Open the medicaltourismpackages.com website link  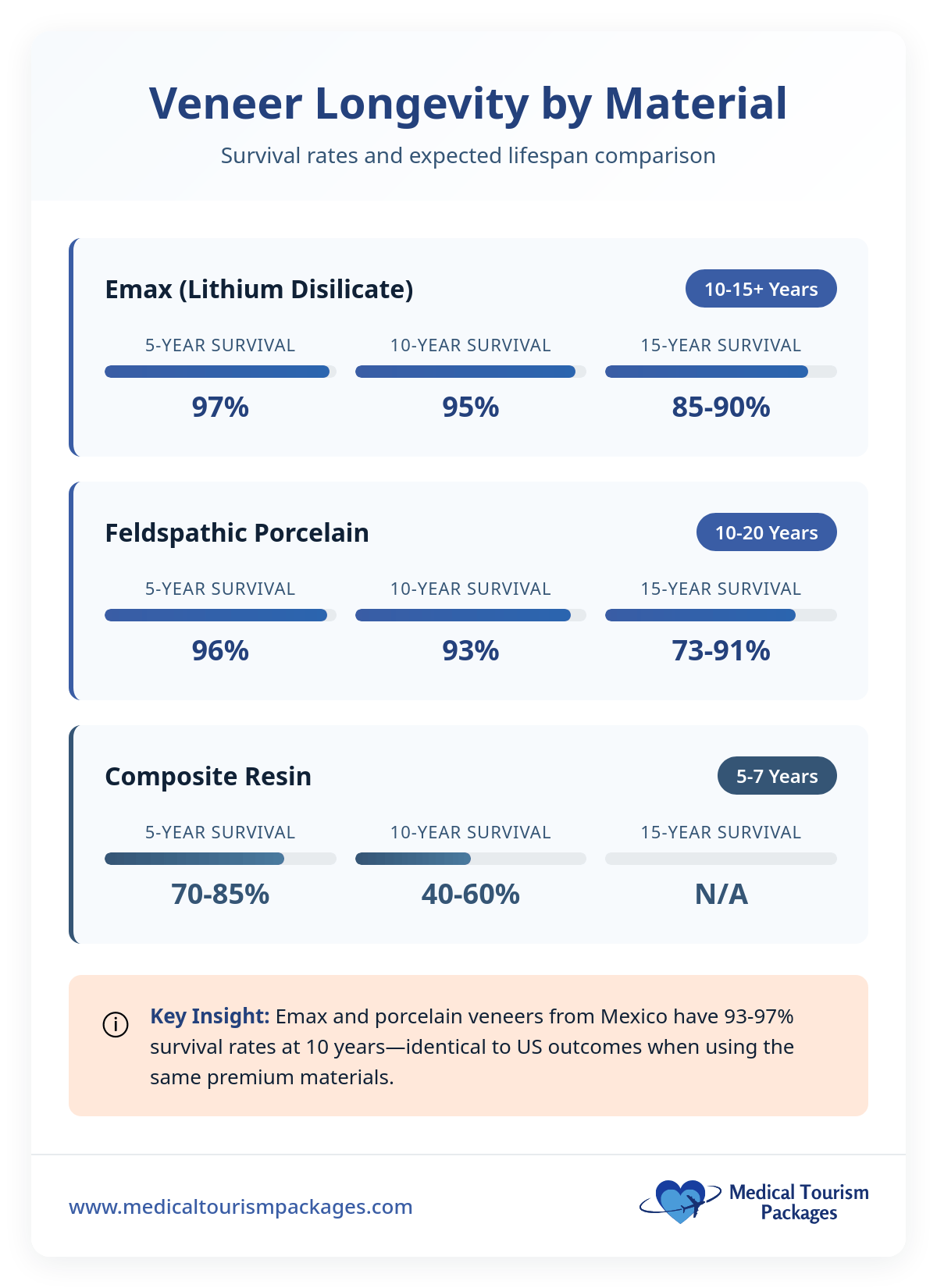[x=240, y=1207]
